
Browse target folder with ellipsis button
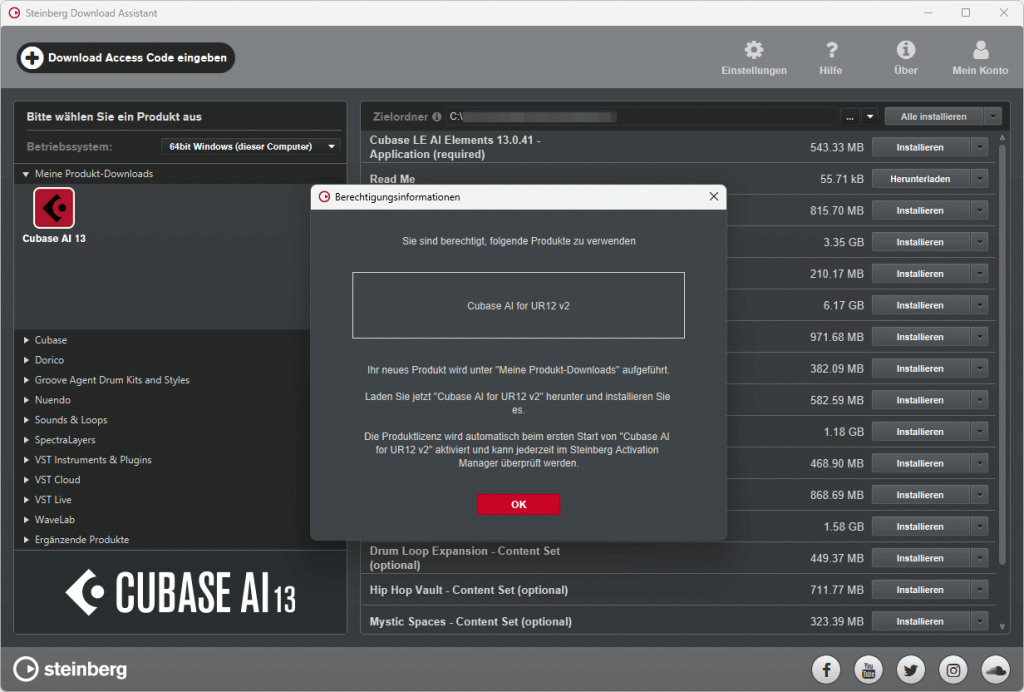(x=850, y=117)
